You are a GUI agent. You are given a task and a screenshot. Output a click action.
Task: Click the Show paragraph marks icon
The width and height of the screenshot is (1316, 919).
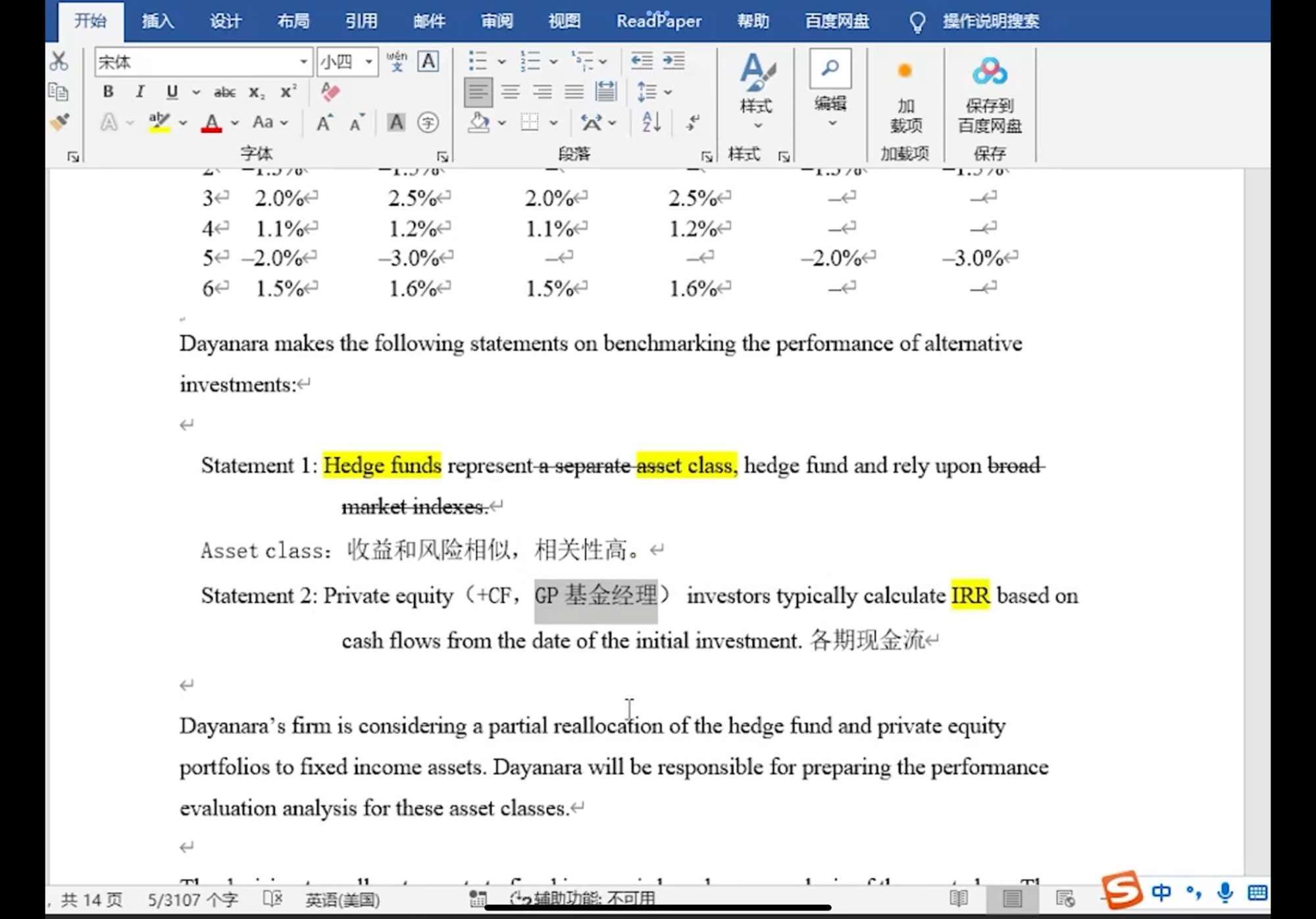[693, 122]
